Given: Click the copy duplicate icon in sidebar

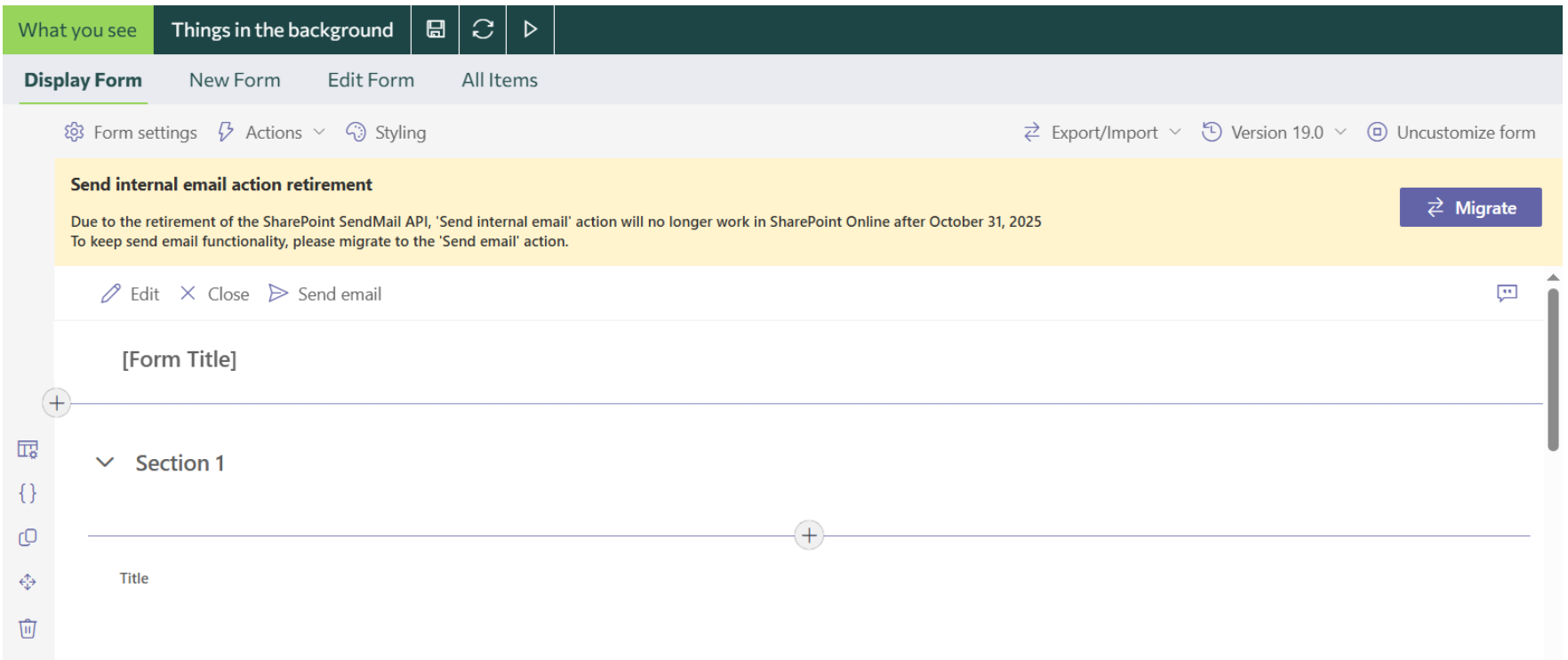Looking at the screenshot, I should (28, 537).
